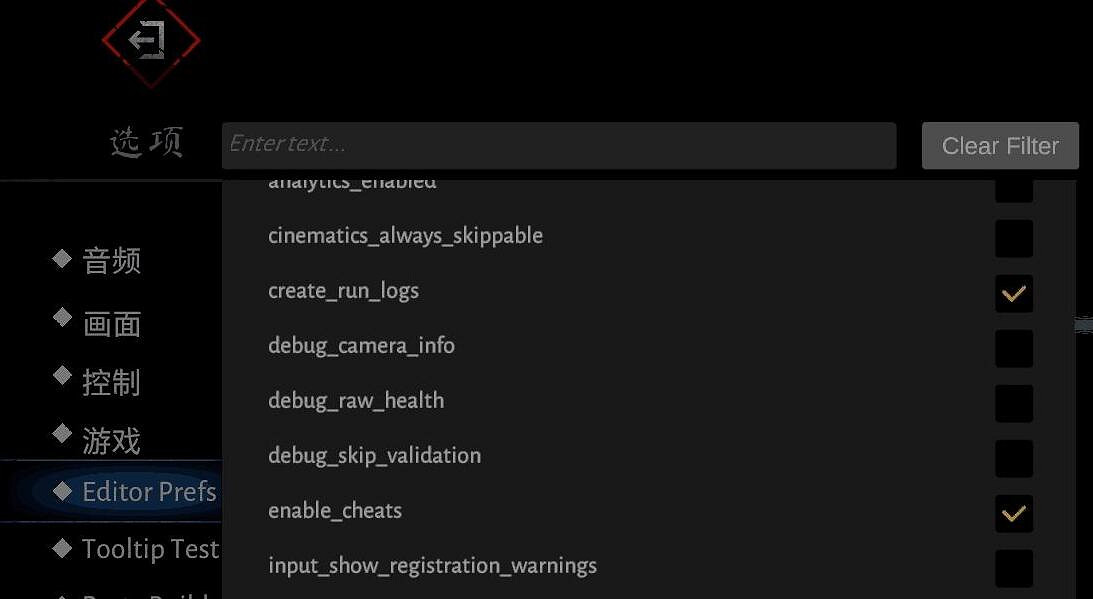Click diamond bullet next to 控制
1093x599 pixels.
click(63, 377)
